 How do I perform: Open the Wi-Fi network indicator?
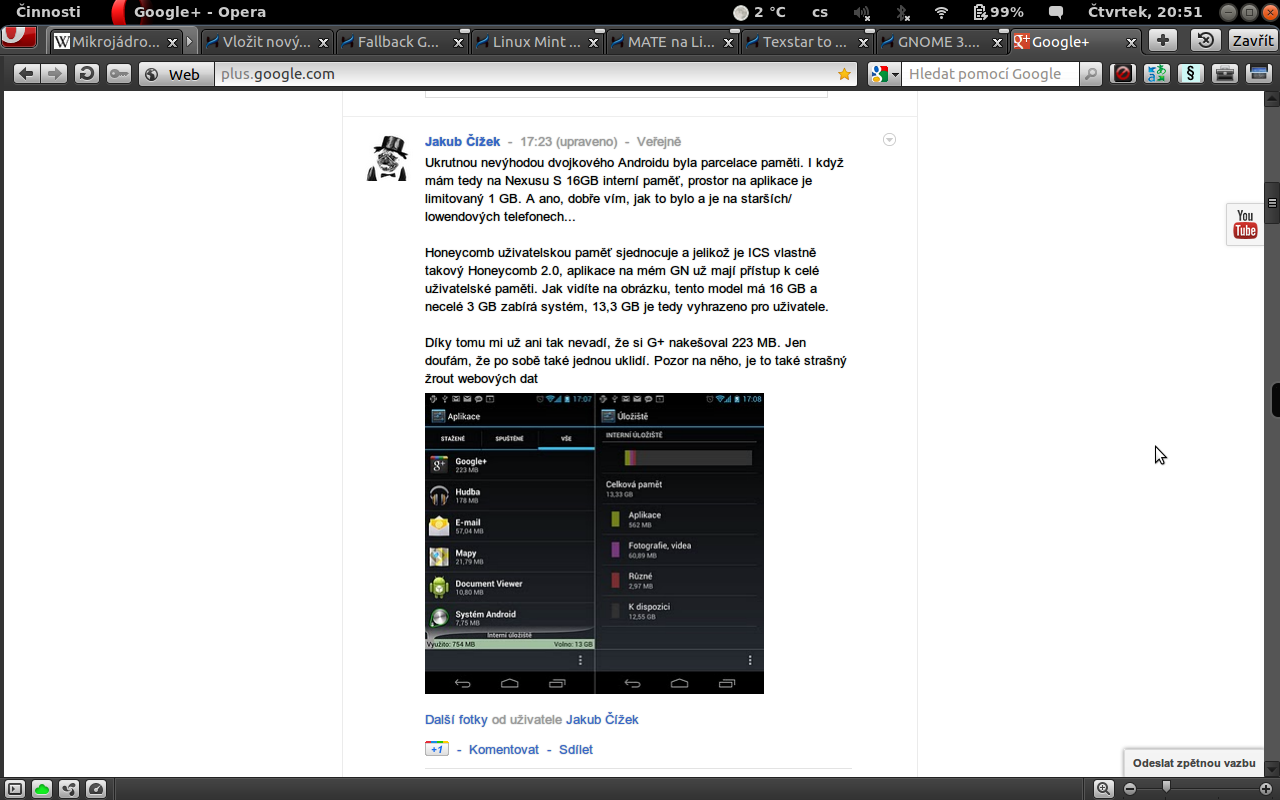(x=941, y=12)
